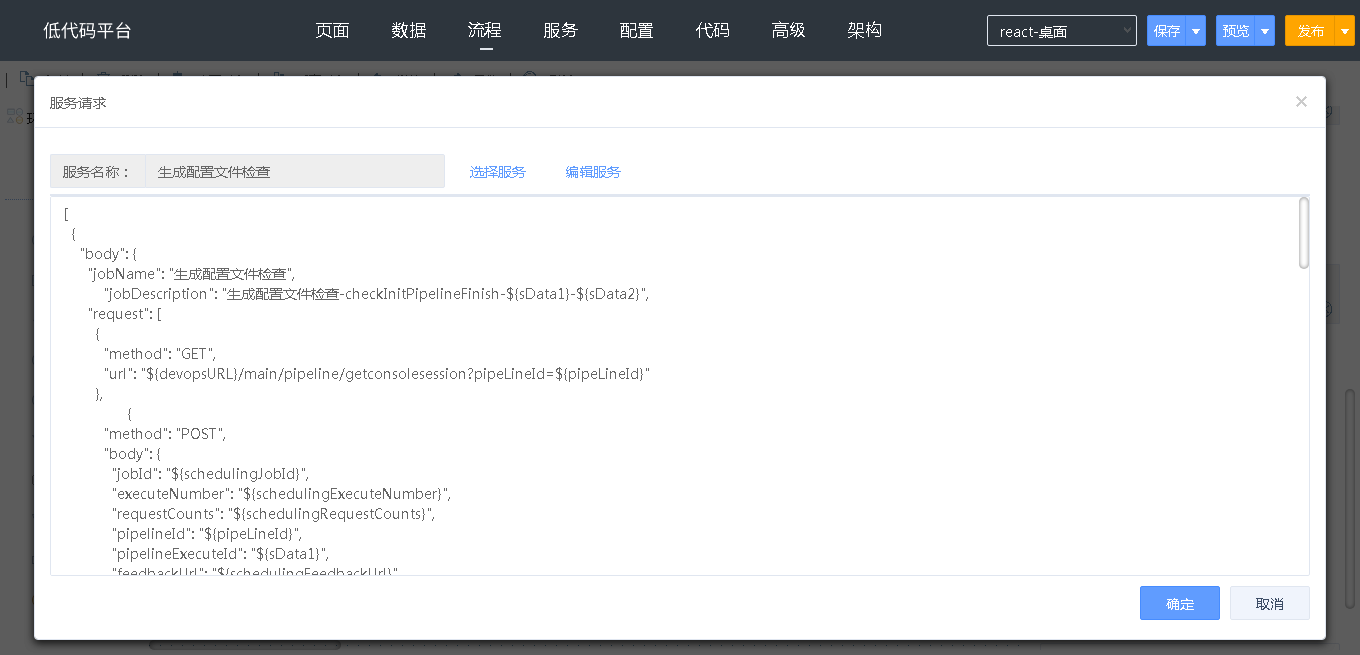Click the 取消 button
This screenshot has width=1360, height=655.
click(x=1270, y=603)
